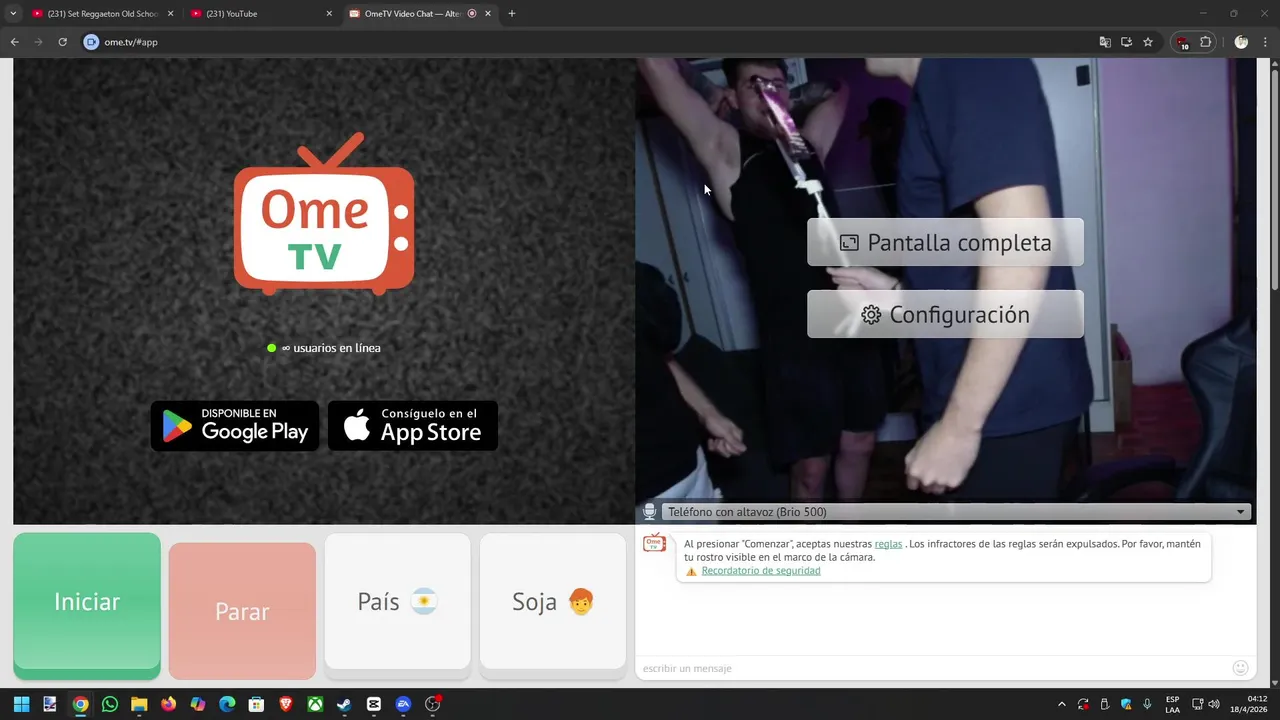The width and height of the screenshot is (1280, 720).
Task: Bookmark this page with the star icon
Action: point(1148,42)
